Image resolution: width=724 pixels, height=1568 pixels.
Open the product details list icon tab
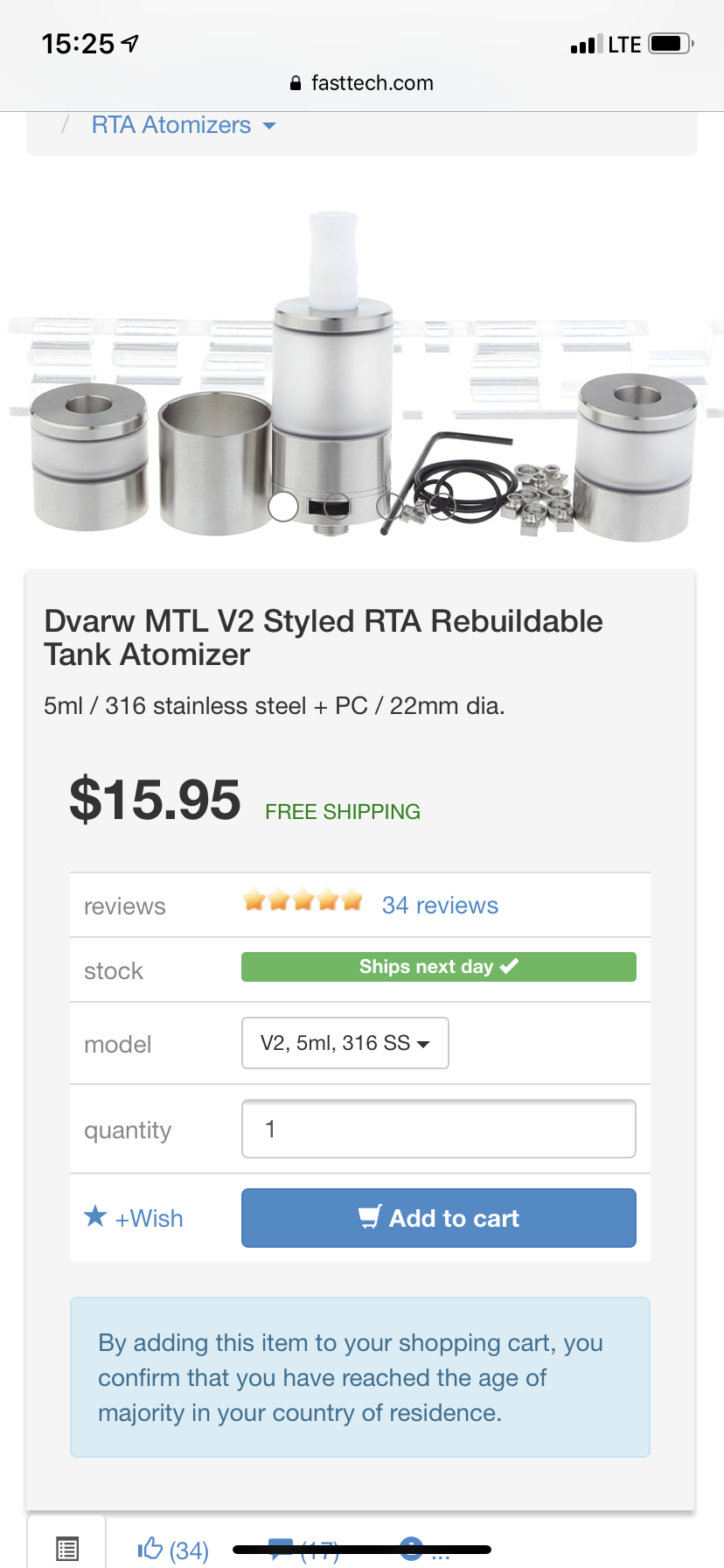[x=67, y=1549]
